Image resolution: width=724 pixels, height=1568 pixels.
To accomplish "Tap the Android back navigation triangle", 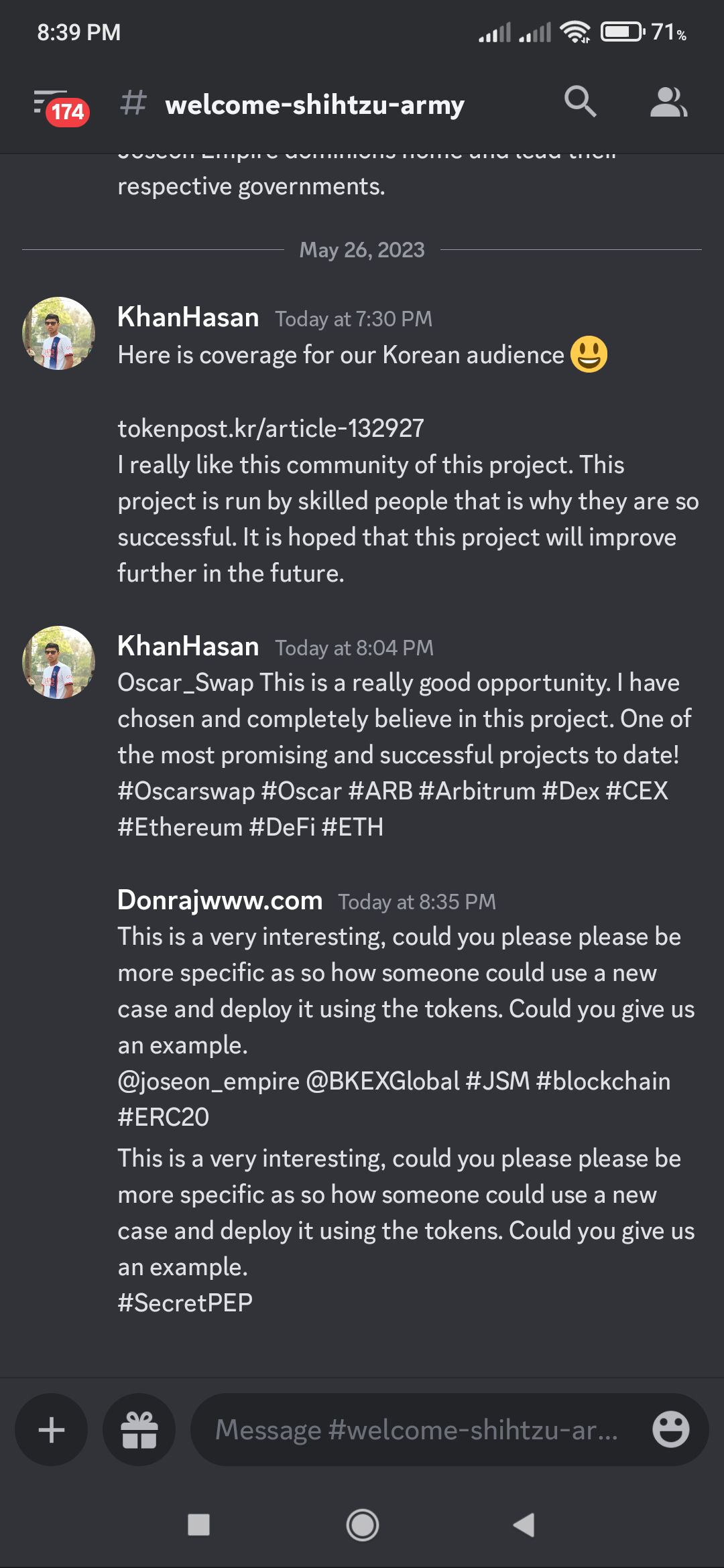I will pyautogui.click(x=524, y=1525).
